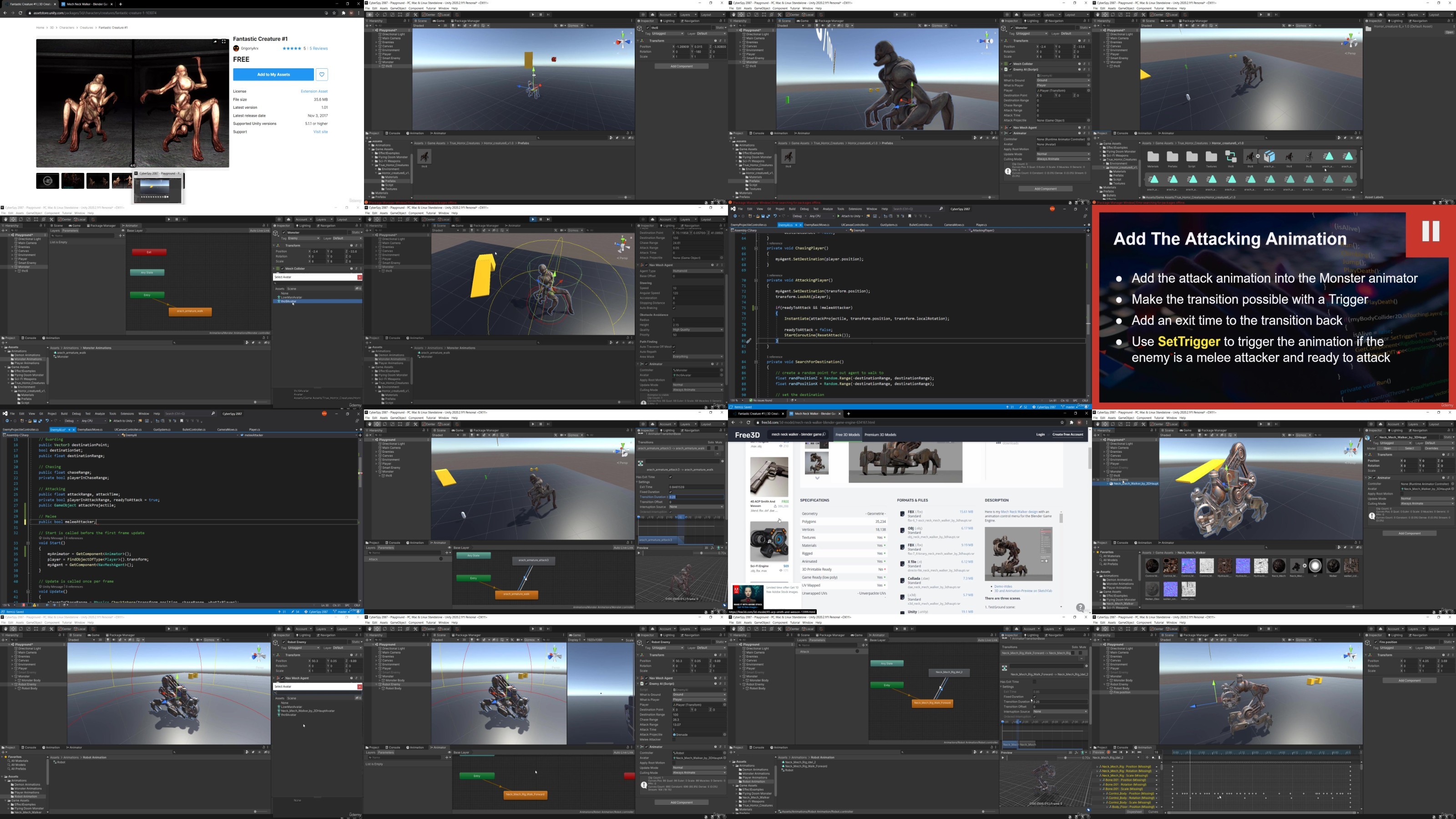Collapse the SearchForDestination() method in the code editor
The height and width of the screenshot is (819, 1456).
(756, 362)
